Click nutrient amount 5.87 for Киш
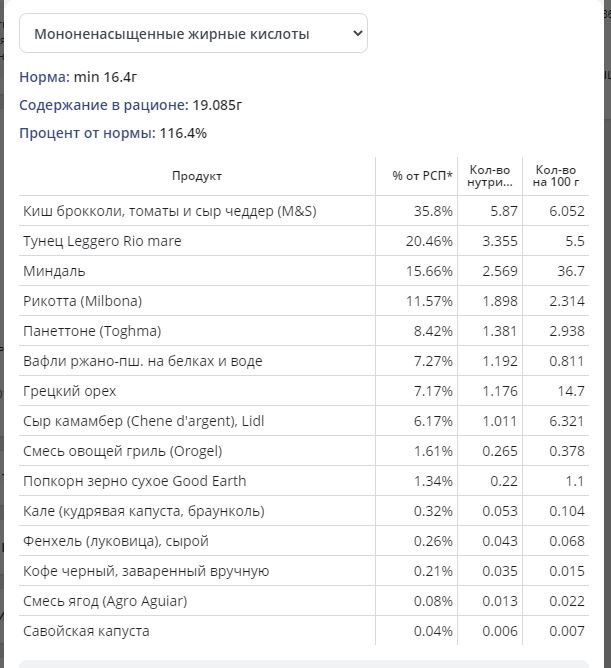611x668 pixels. (x=504, y=211)
